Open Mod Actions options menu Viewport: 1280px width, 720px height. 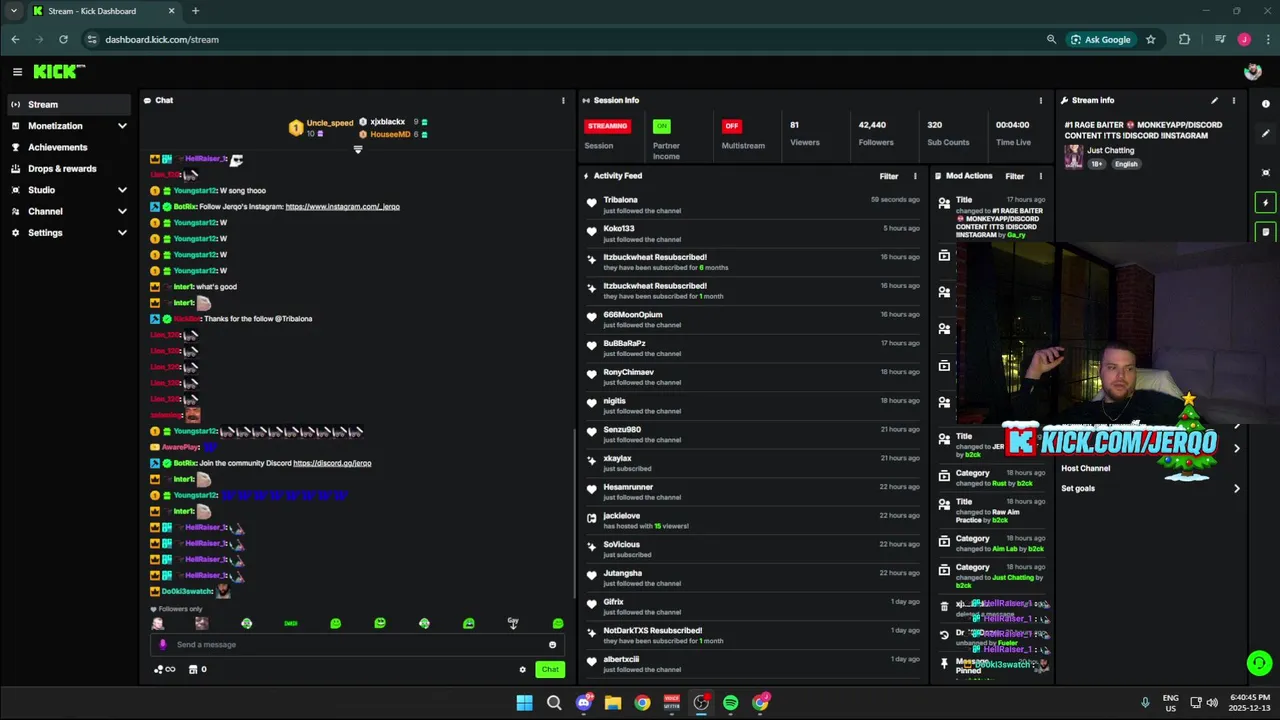(x=1040, y=176)
